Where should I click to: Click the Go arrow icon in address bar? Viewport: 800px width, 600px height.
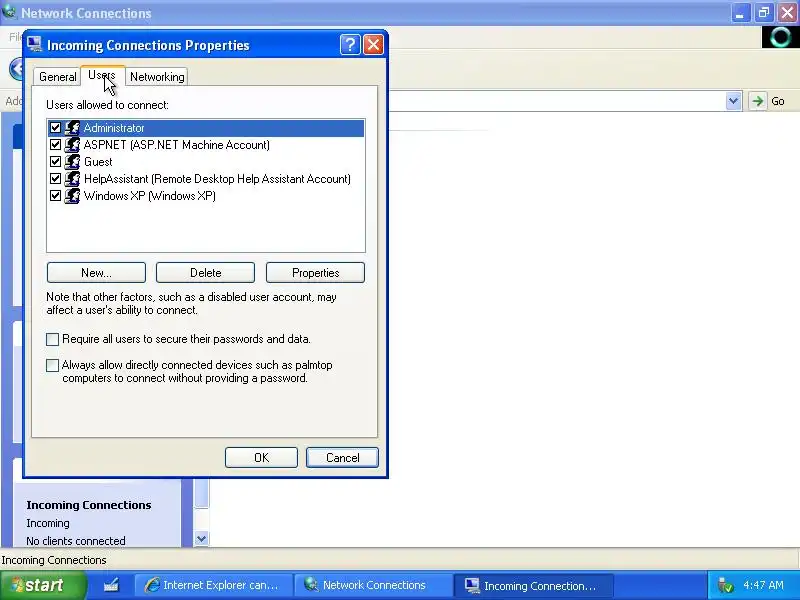click(758, 101)
